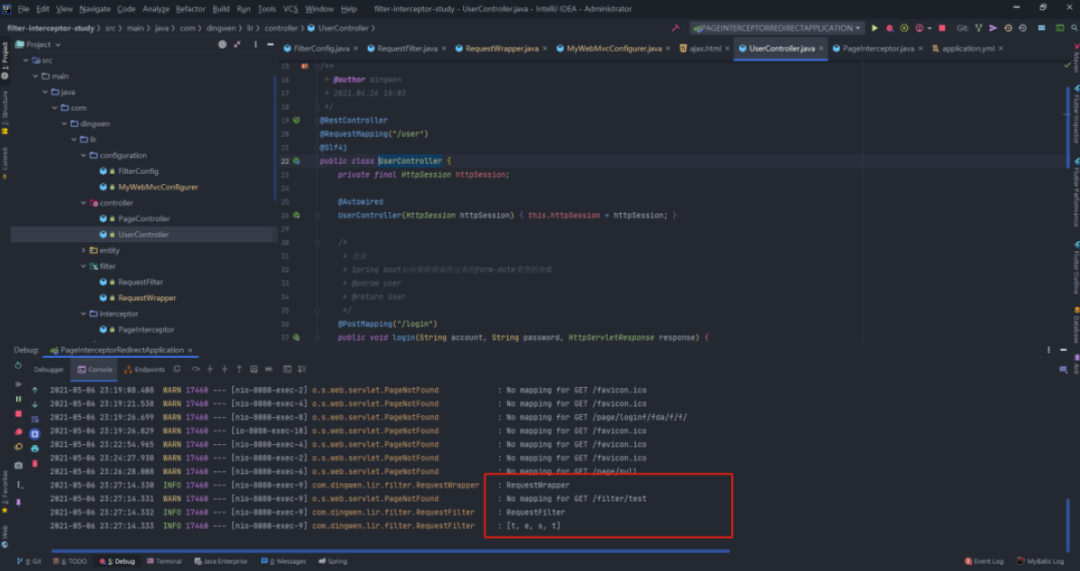Toggle scroll to end in console

[35, 434]
